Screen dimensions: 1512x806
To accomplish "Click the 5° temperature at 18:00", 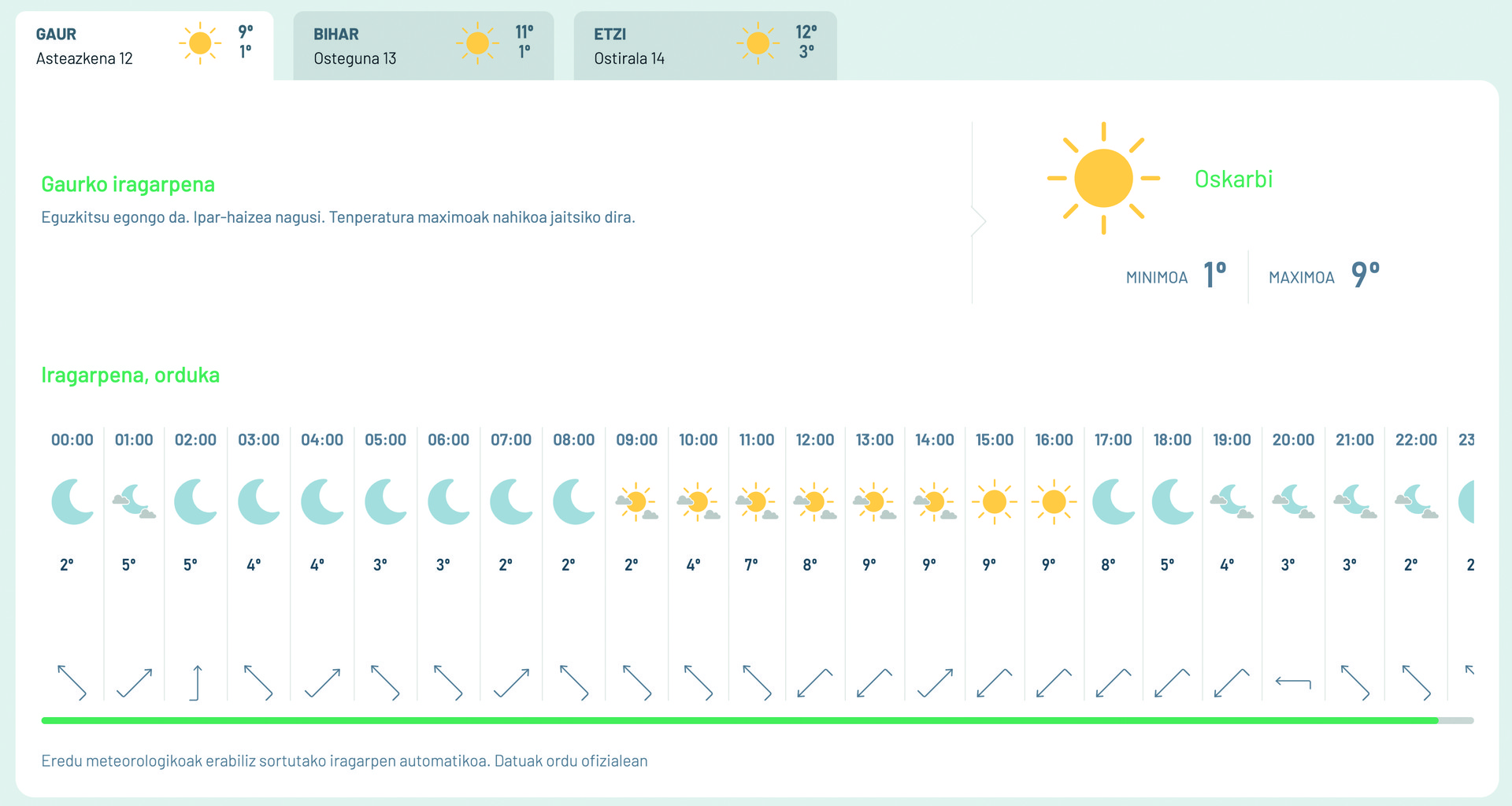I will (x=1167, y=564).
